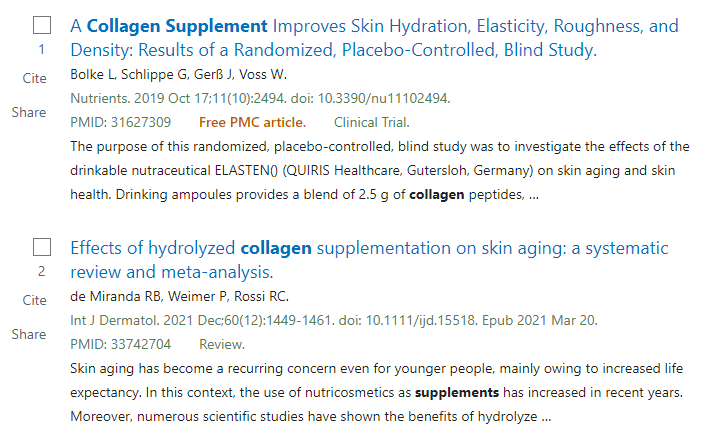Click the Free PMC article label

(253, 122)
